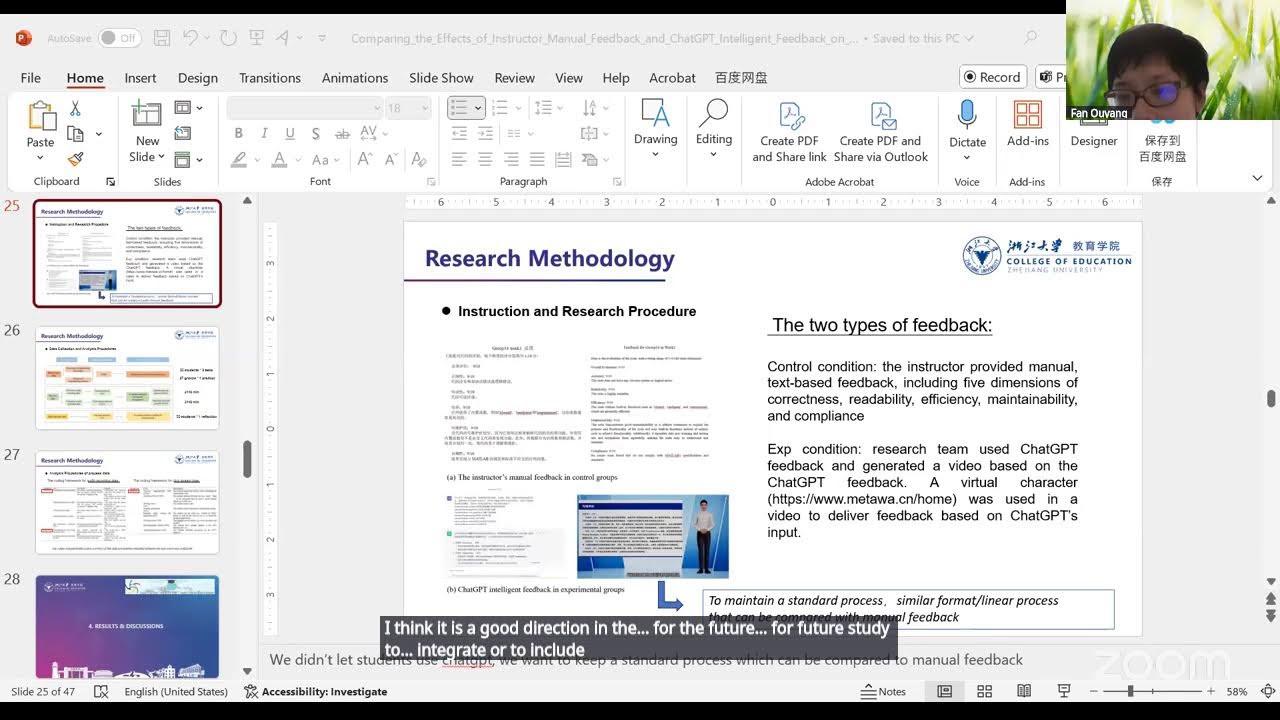
Task: Switch to Slide Sorter view
Action: coord(984,691)
